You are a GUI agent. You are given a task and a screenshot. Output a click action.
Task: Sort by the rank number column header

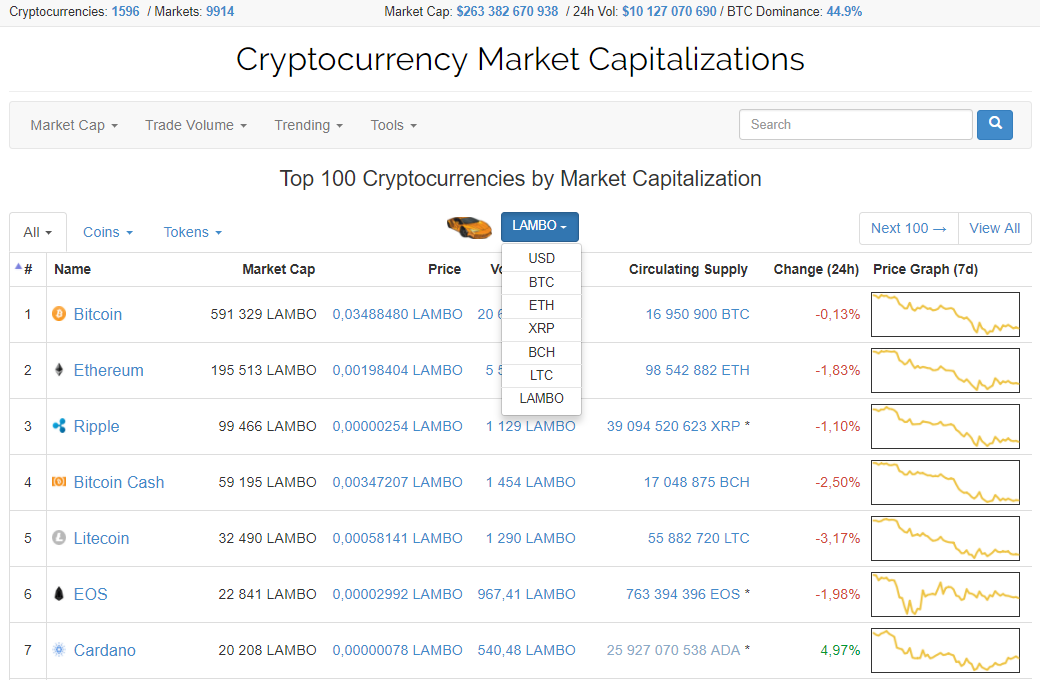click(28, 269)
